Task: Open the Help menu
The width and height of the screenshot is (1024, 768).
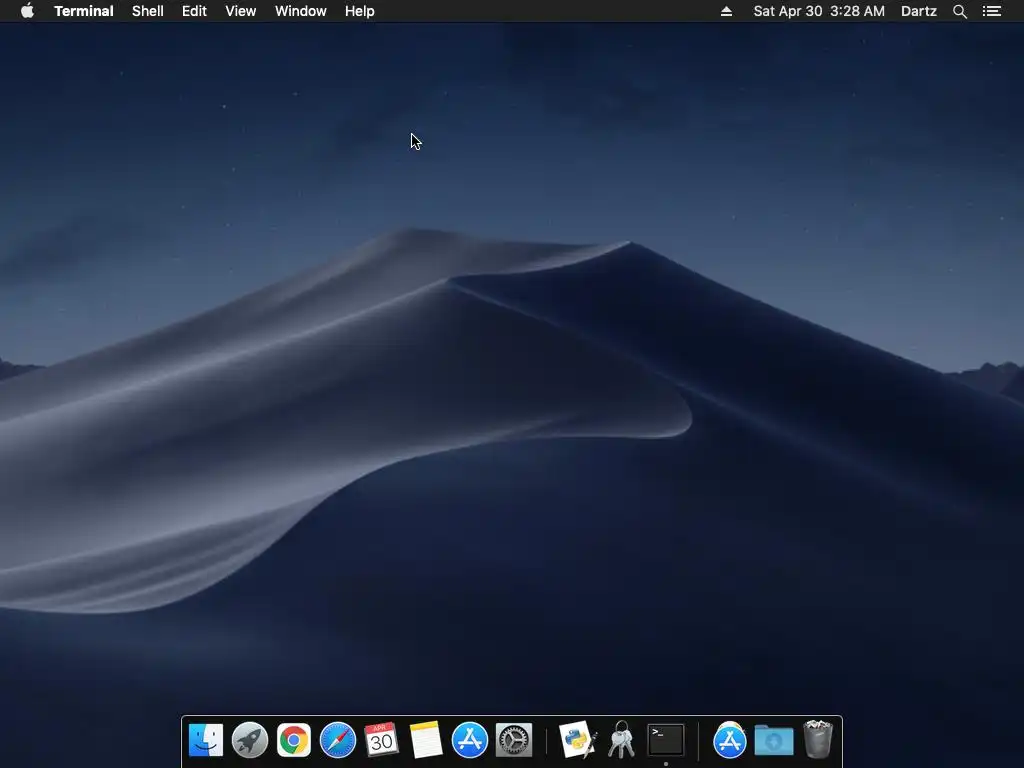Action: point(359,11)
